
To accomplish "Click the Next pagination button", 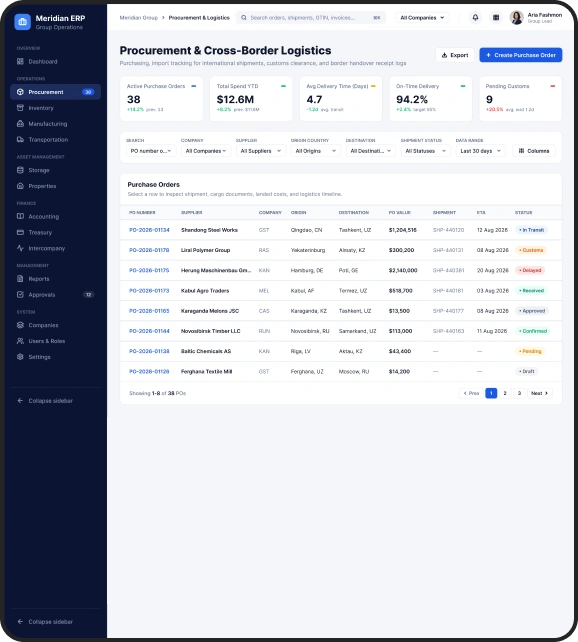I will pos(540,393).
